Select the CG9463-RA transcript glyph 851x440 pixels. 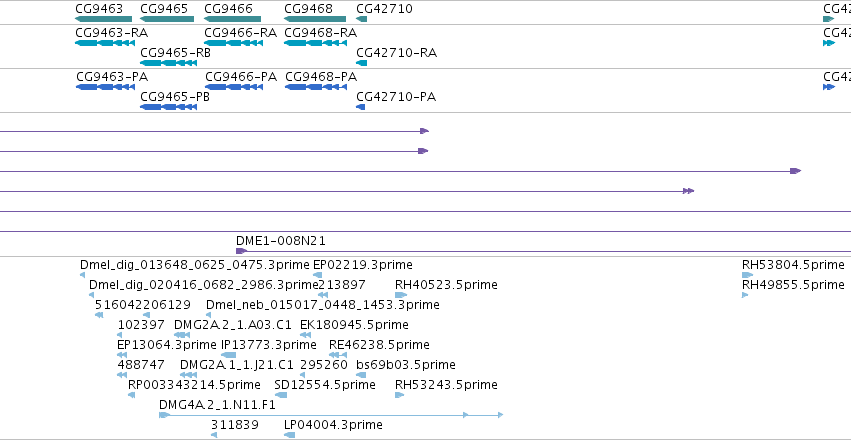click(x=105, y=43)
